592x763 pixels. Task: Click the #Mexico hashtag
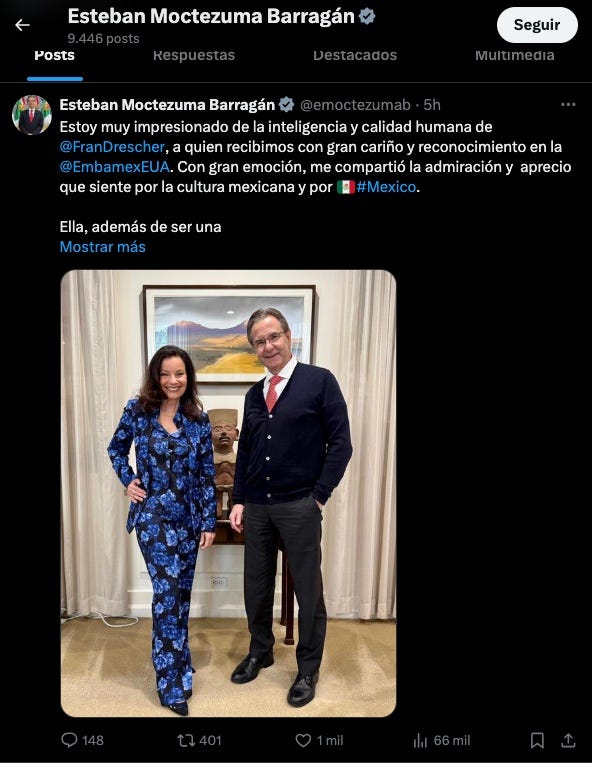coord(386,187)
